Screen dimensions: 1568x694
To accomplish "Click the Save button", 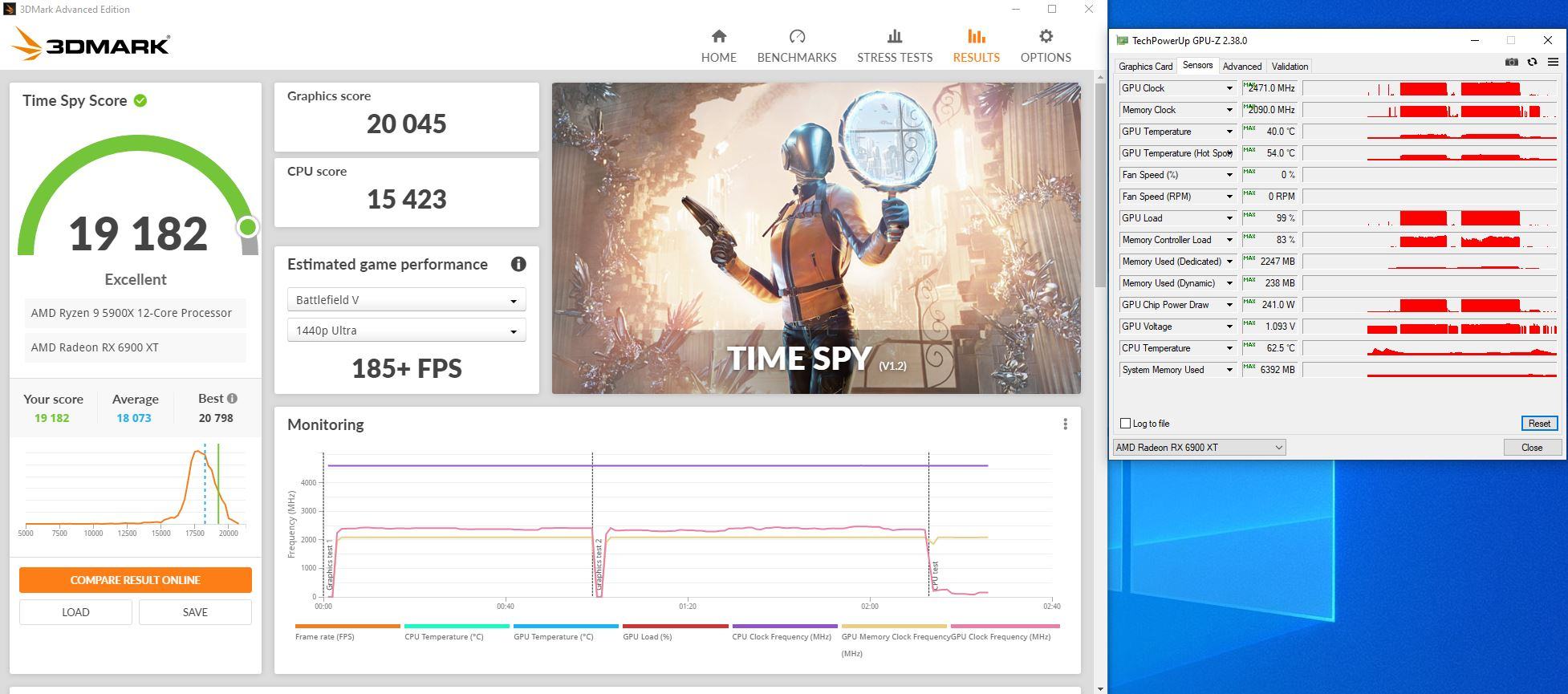I will click(195, 612).
